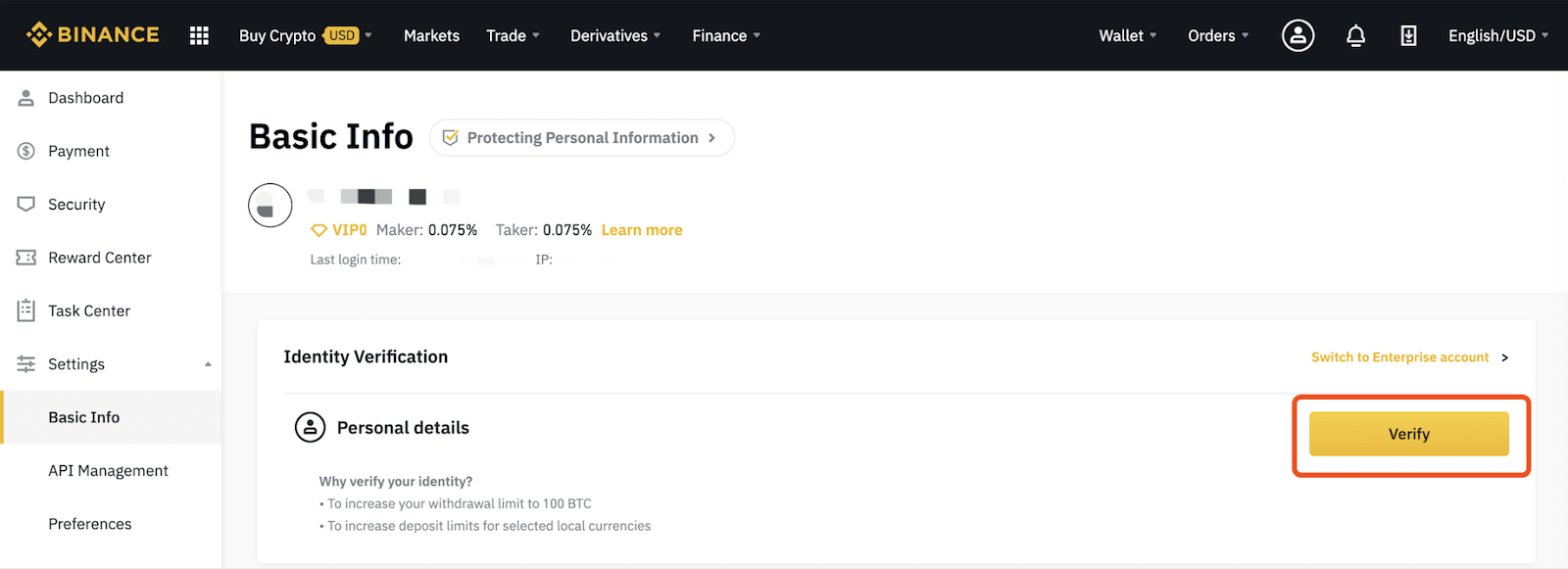Collapse the Settings sidebar section
This screenshot has height=569, width=1568.
(x=208, y=364)
